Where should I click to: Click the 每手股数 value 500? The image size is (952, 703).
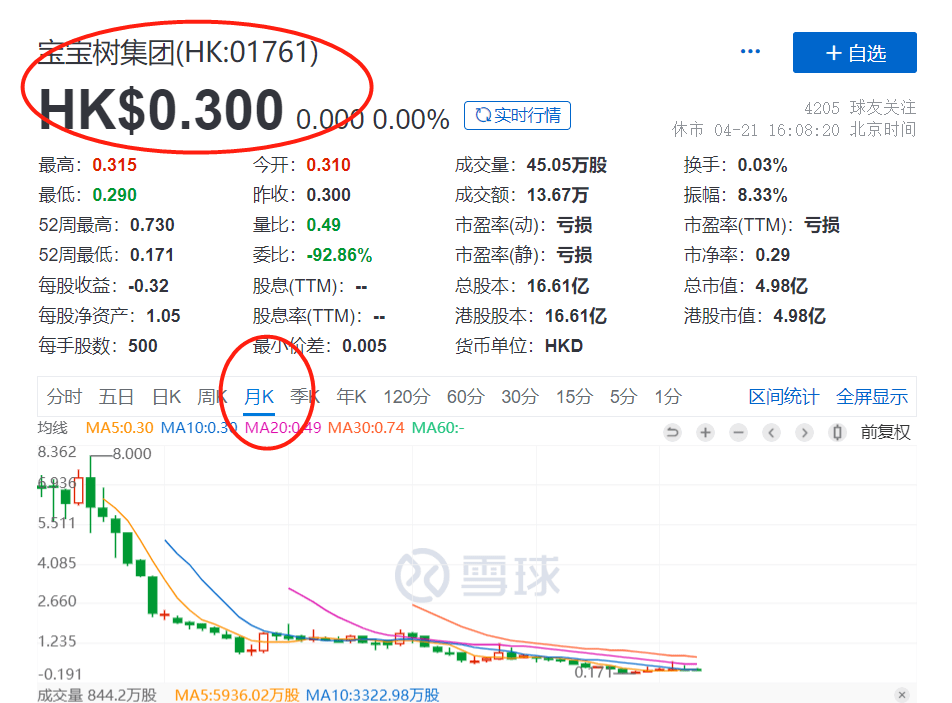[143, 345]
